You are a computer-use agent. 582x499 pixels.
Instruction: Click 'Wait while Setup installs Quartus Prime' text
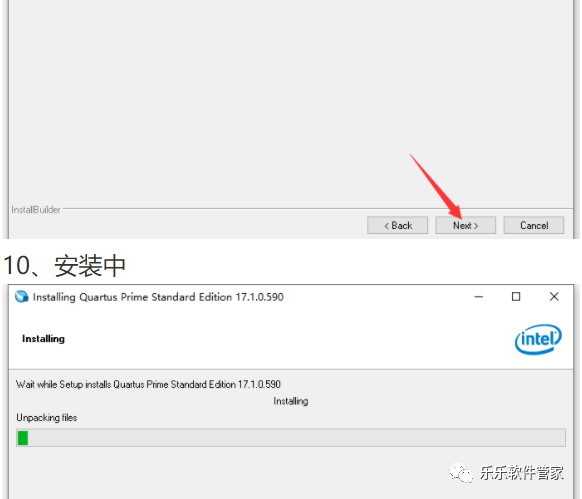click(148, 384)
